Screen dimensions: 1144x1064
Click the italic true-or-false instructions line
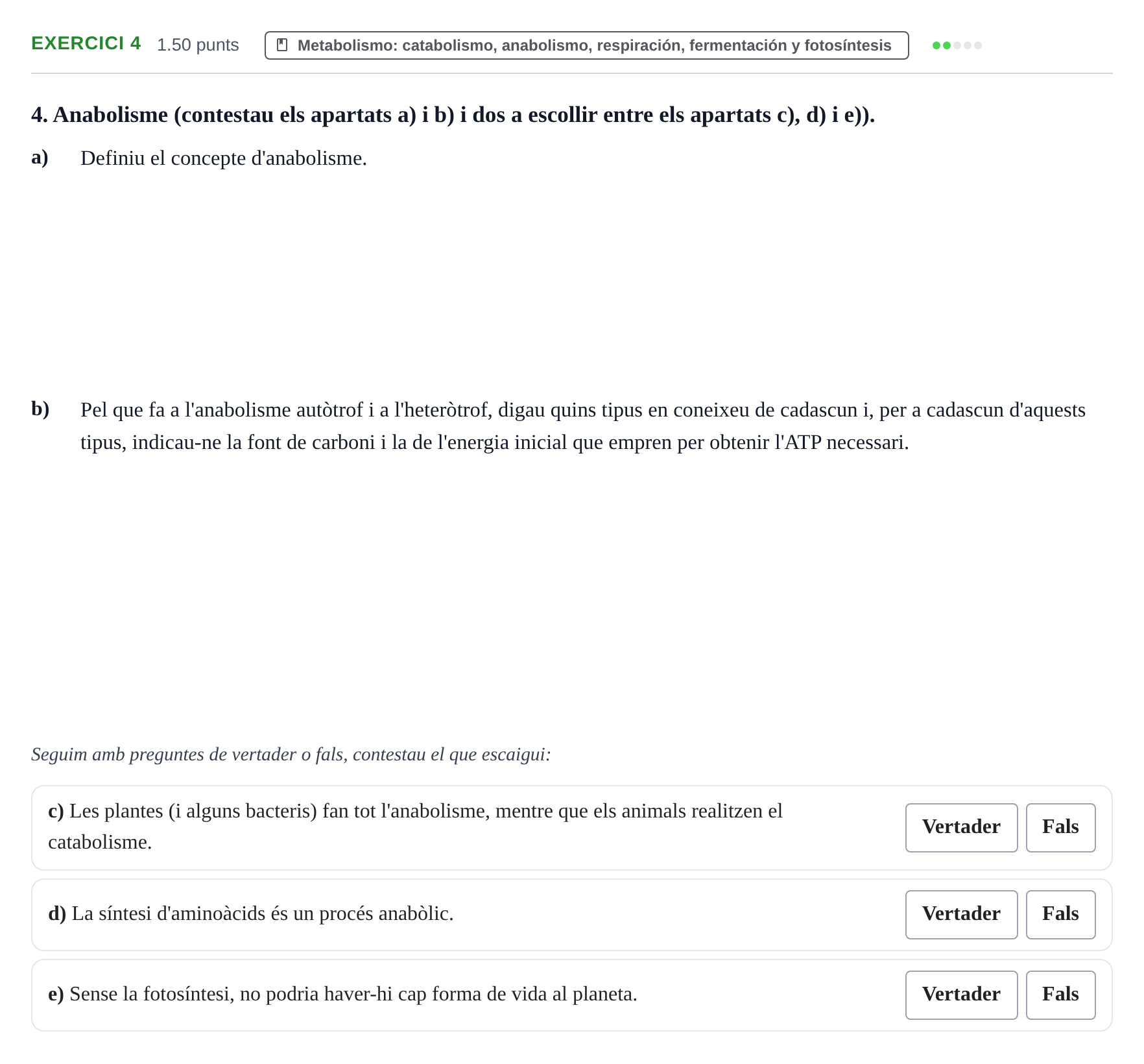click(x=291, y=755)
